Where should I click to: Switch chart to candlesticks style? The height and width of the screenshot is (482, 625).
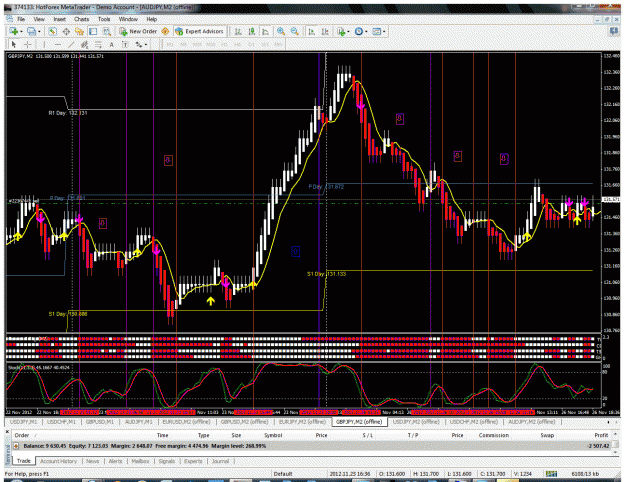coord(252,31)
